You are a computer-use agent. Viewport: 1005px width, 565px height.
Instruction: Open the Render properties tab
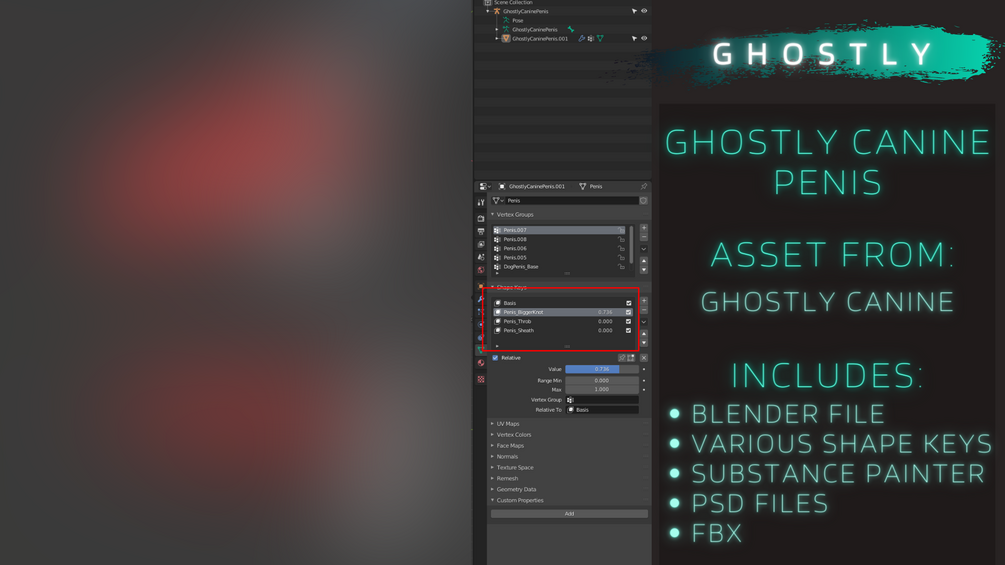(x=481, y=218)
